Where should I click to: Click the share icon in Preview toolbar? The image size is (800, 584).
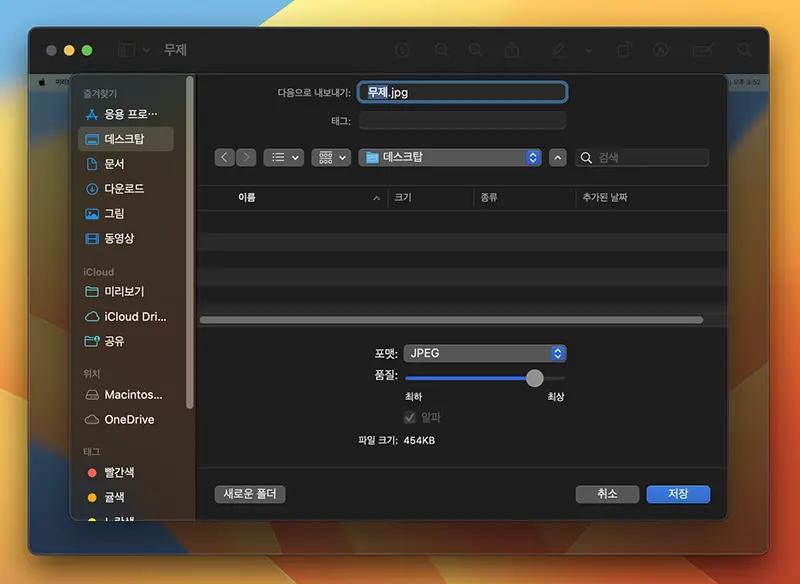coord(512,50)
